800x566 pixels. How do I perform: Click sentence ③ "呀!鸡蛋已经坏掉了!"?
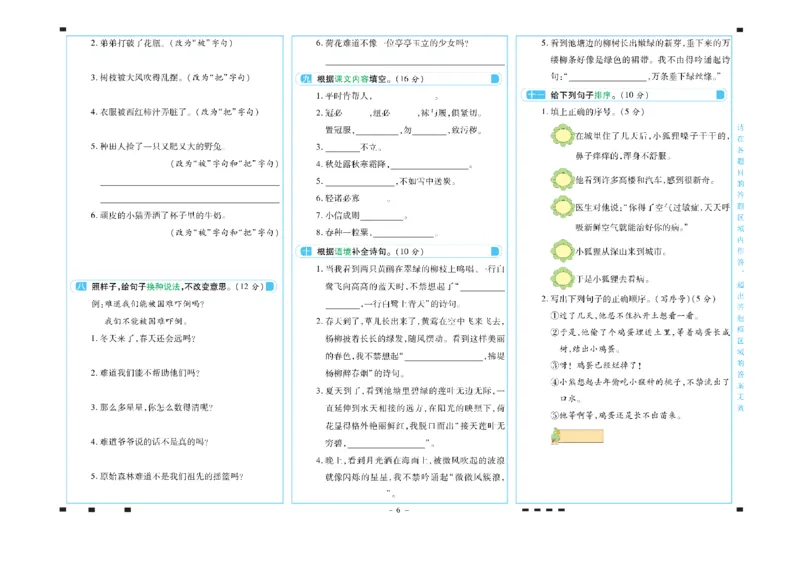596,365
